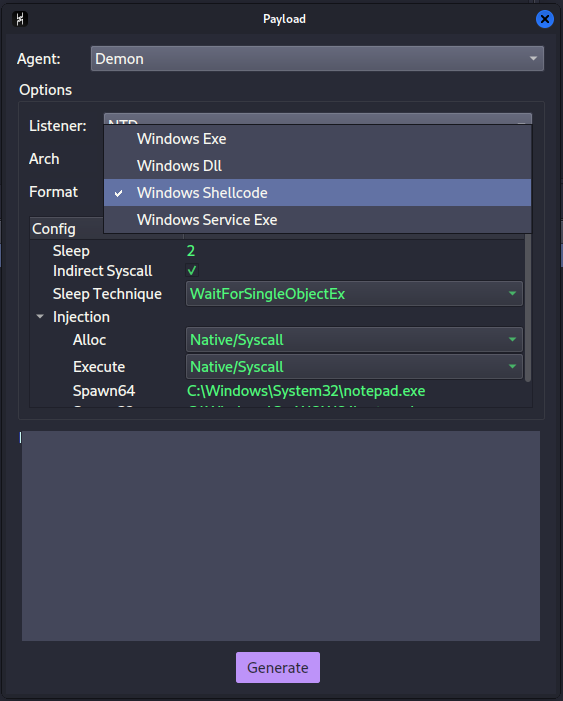Click the Havoc logo icon in title bar
Screen dimensions: 563x701
pos(20,19)
